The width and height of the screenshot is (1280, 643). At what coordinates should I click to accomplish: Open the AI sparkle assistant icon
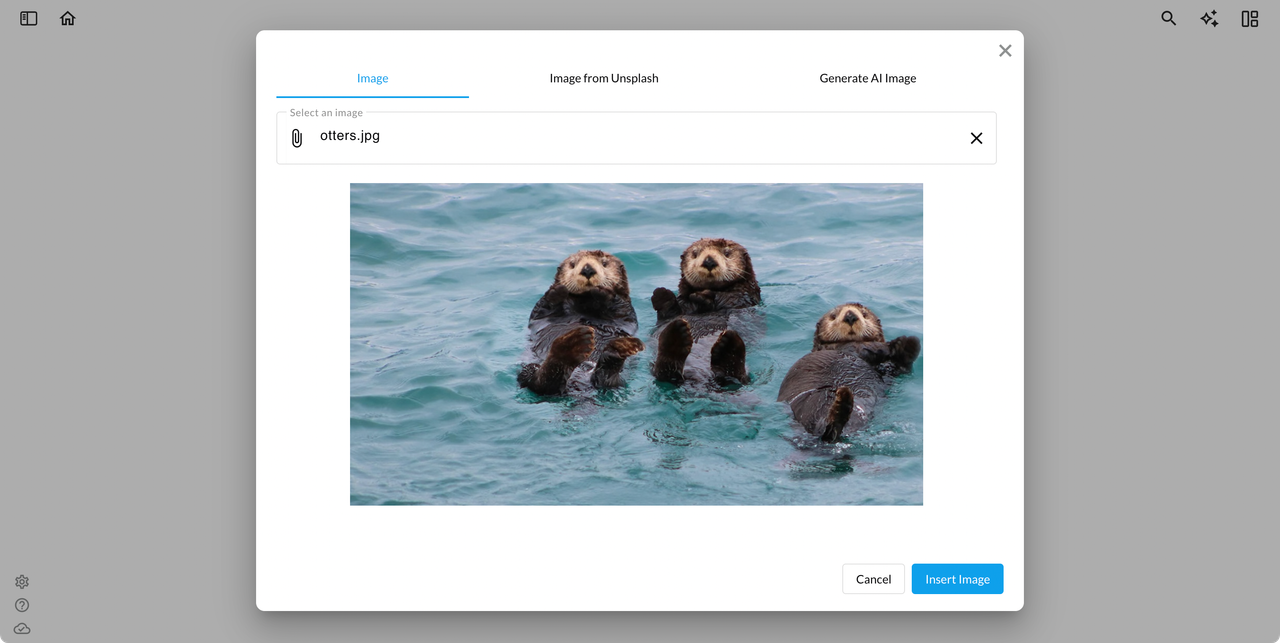point(1209,18)
